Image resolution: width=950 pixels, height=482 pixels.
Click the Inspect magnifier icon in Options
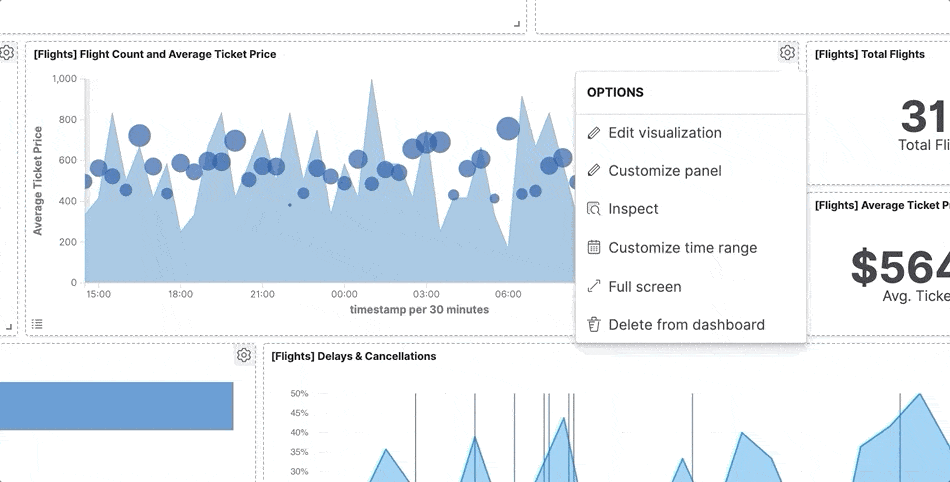pyautogui.click(x=593, y=209)
